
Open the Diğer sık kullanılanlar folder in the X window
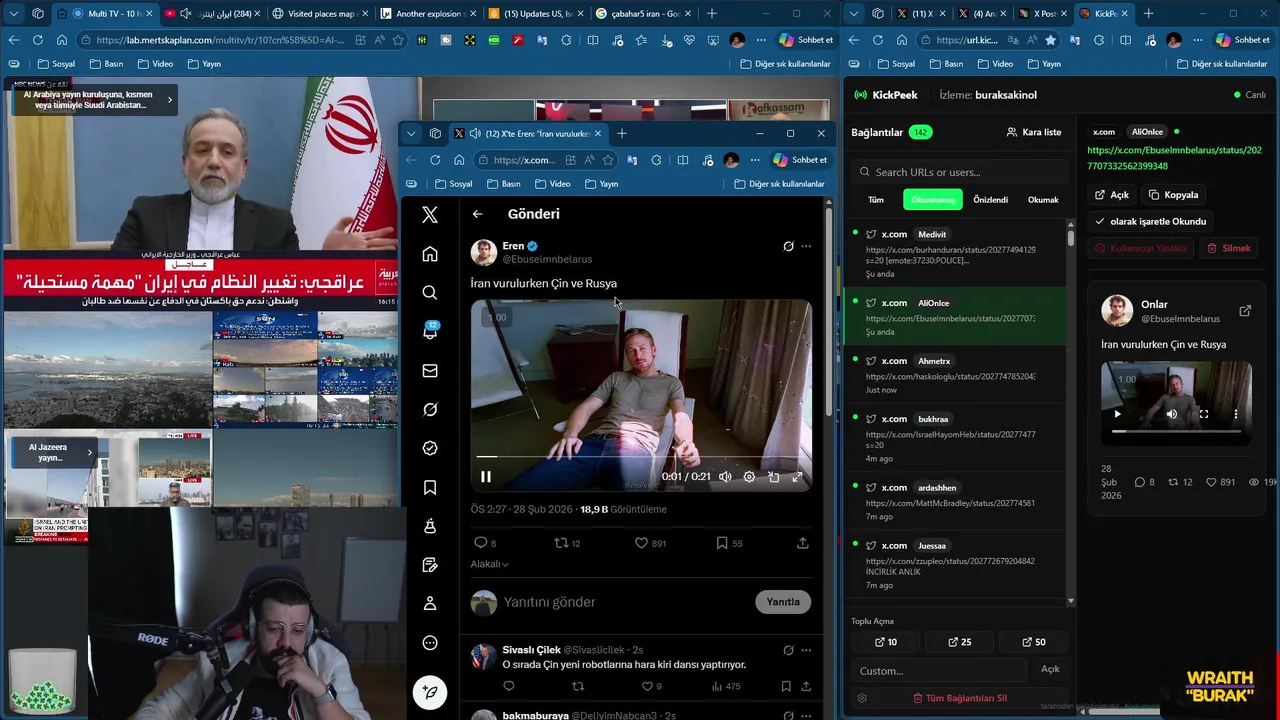click(x=779, y=184)
